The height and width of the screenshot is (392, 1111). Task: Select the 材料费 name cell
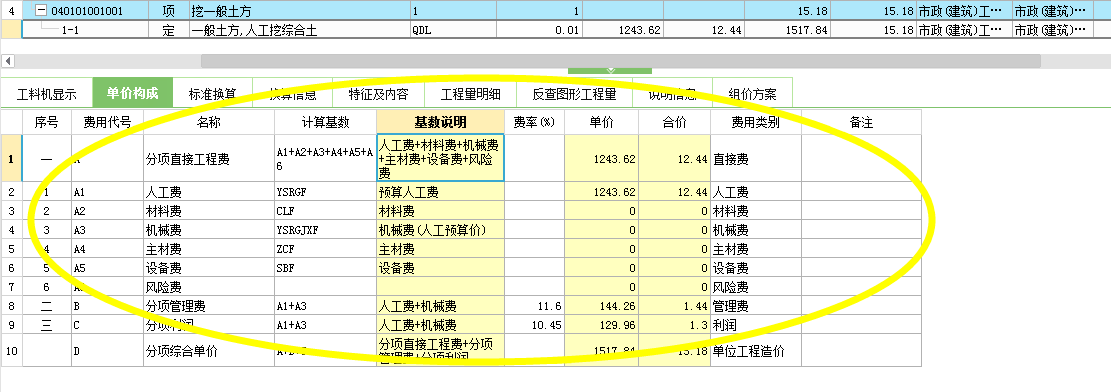click(x=209, y=211)
